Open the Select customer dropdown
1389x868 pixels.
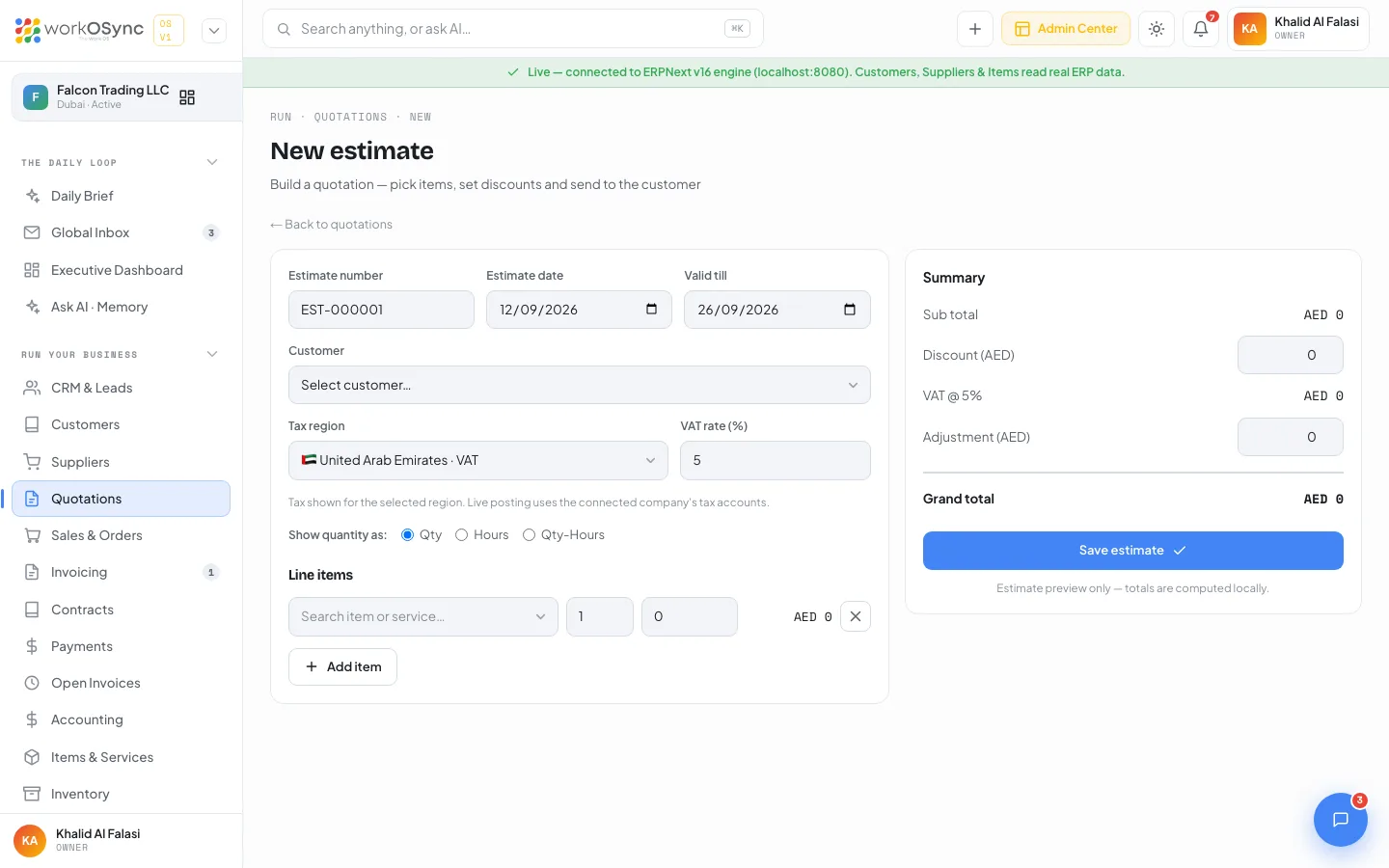point(580,385)
